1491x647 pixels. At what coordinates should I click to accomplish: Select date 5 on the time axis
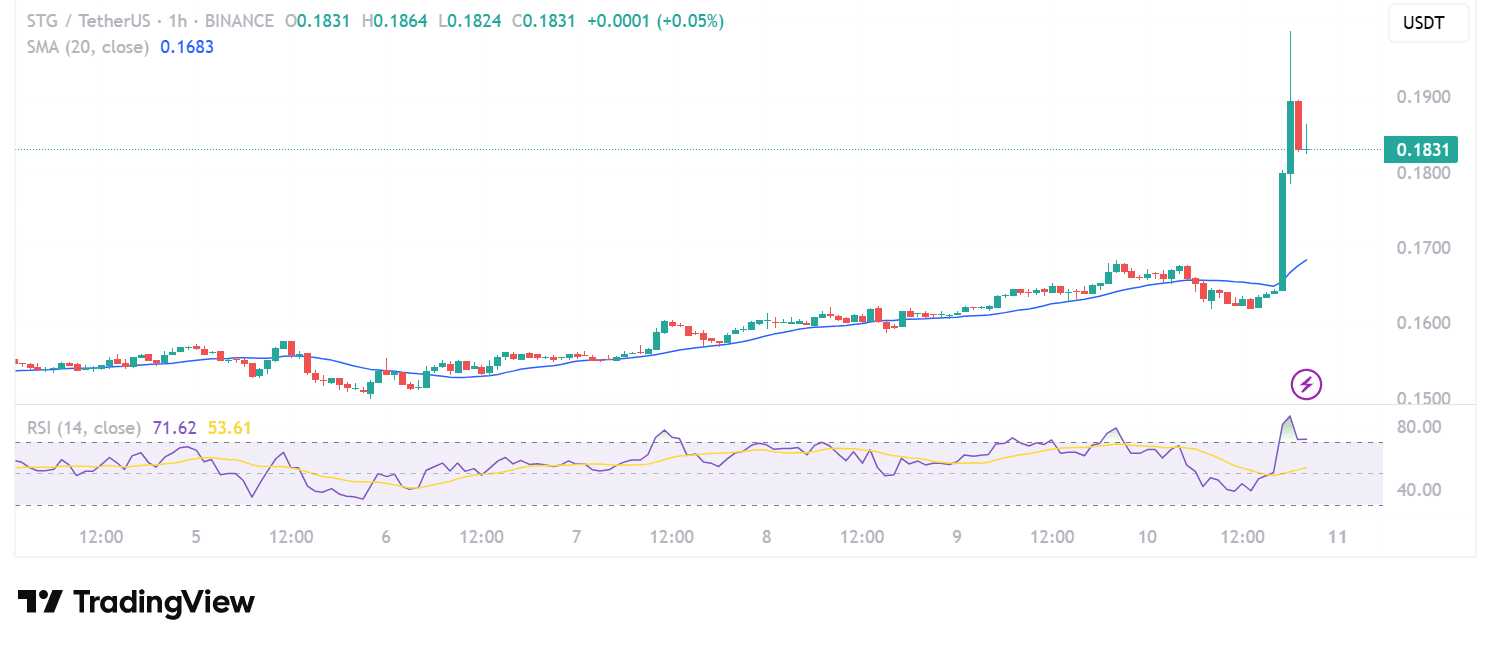(x=195, y=537)
